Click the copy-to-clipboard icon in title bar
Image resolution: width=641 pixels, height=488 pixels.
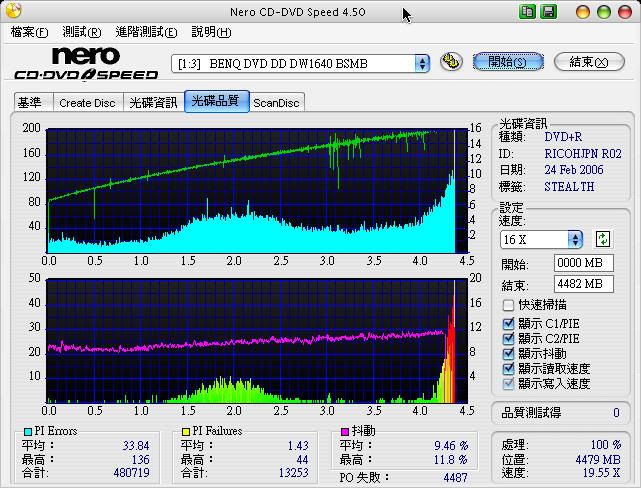[x=527, y=11]
